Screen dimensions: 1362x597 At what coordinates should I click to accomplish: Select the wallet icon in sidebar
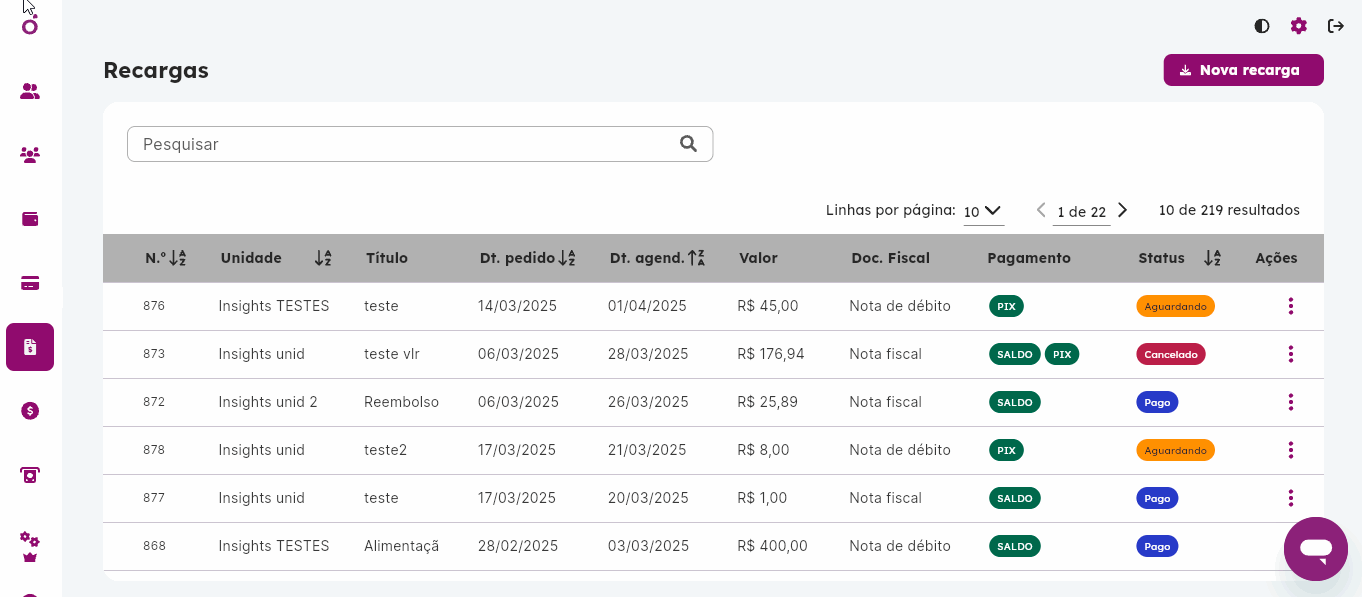pyautogui.click(x=30, y=219)
